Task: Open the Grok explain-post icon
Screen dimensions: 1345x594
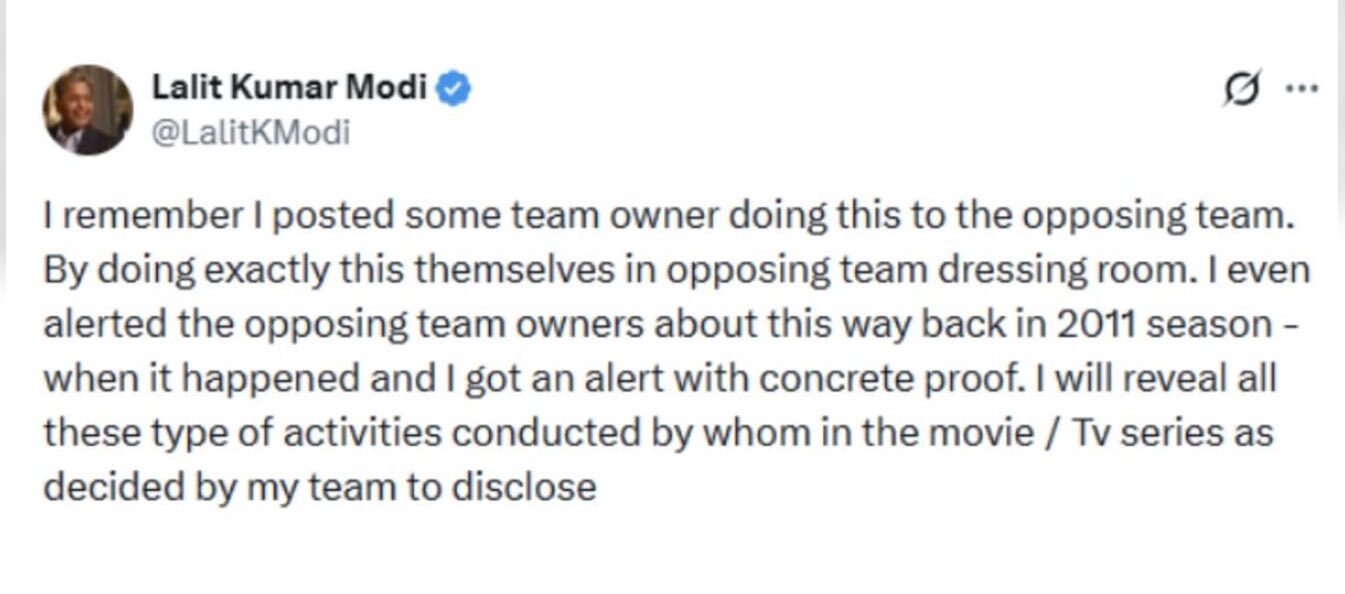Action: pyautogui.click(x=1242, y=88)
